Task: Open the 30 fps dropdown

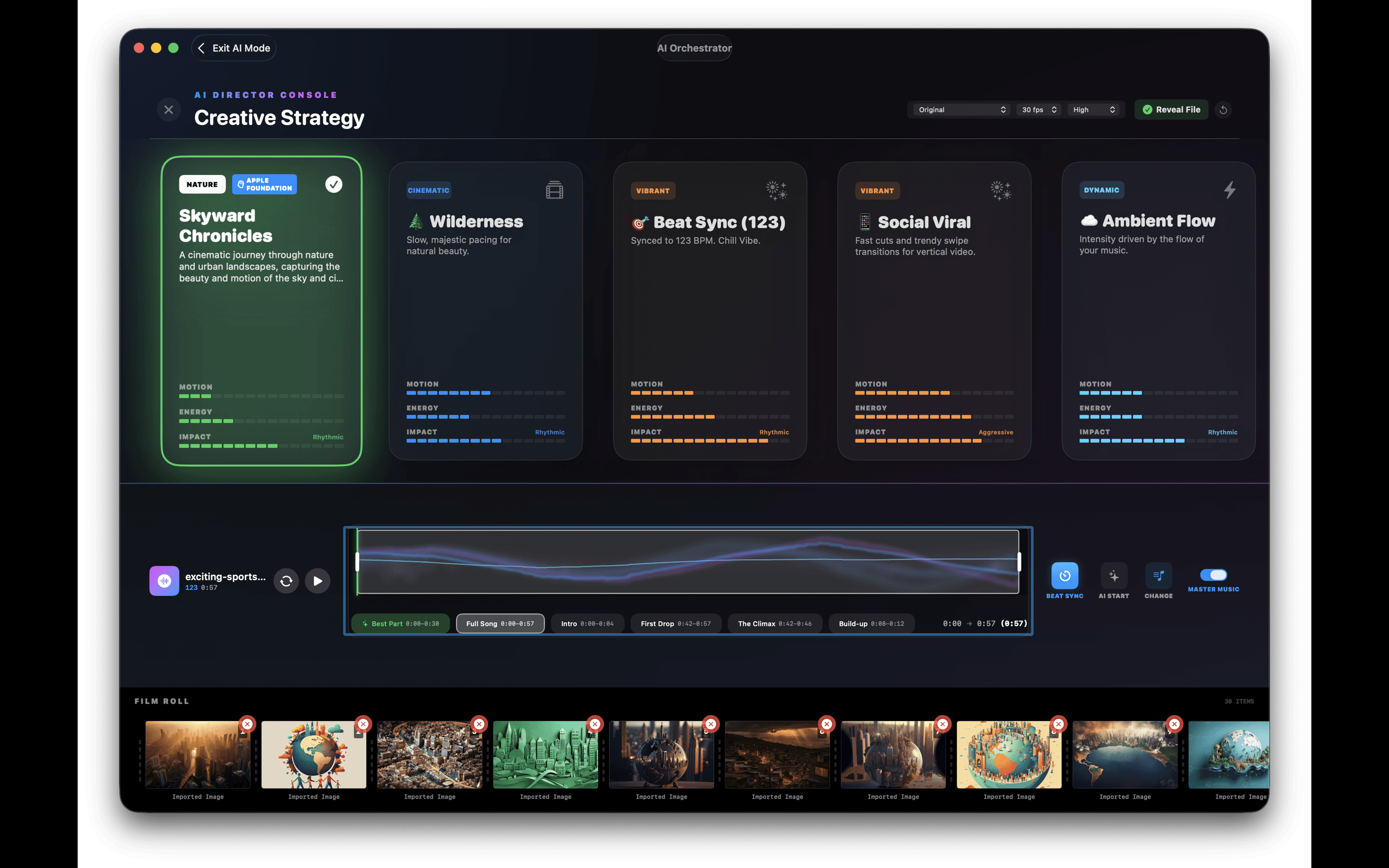Action: click(x=1038, y=109)
